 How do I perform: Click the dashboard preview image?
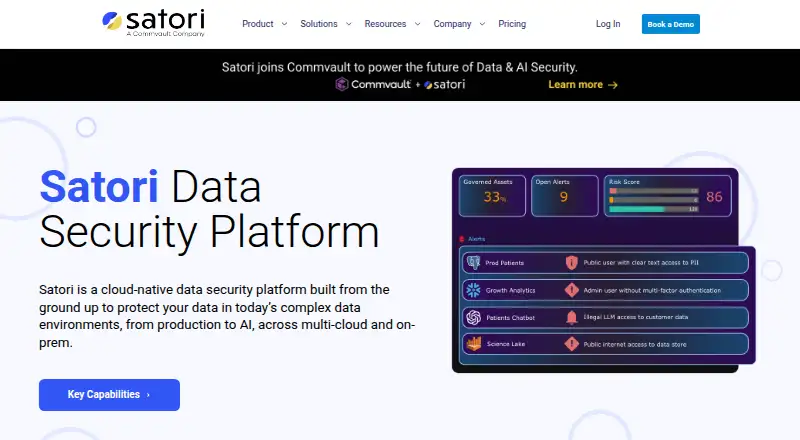[604, 270]
